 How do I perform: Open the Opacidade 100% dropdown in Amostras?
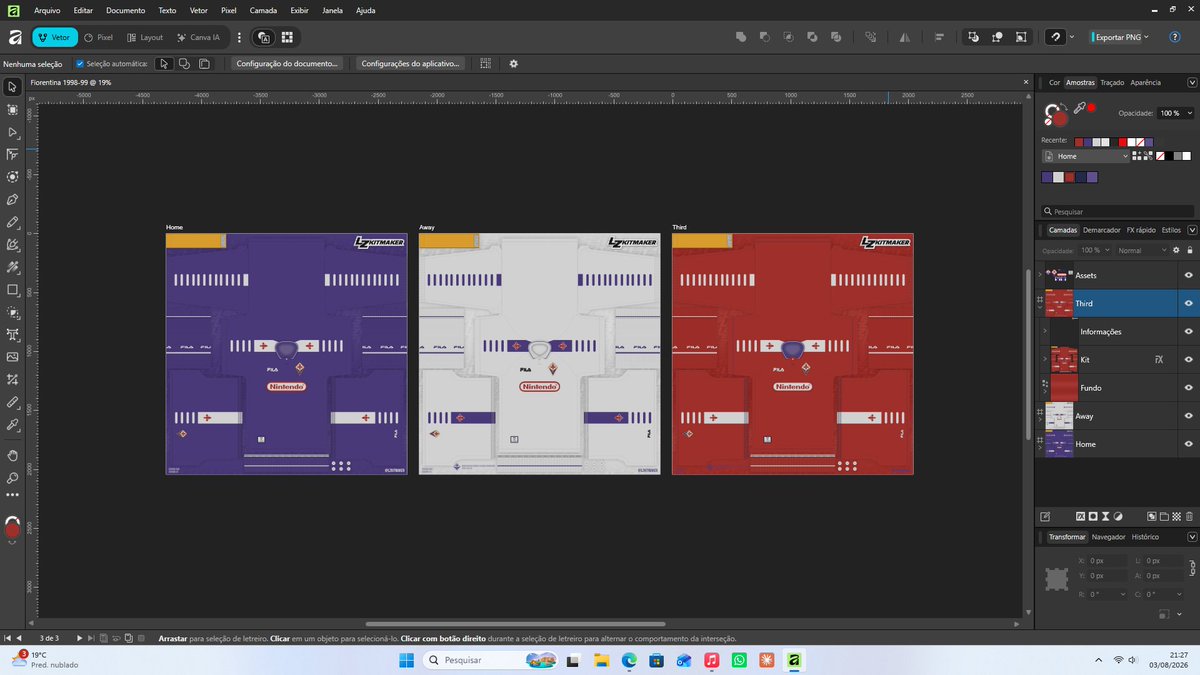(1174, 113)
